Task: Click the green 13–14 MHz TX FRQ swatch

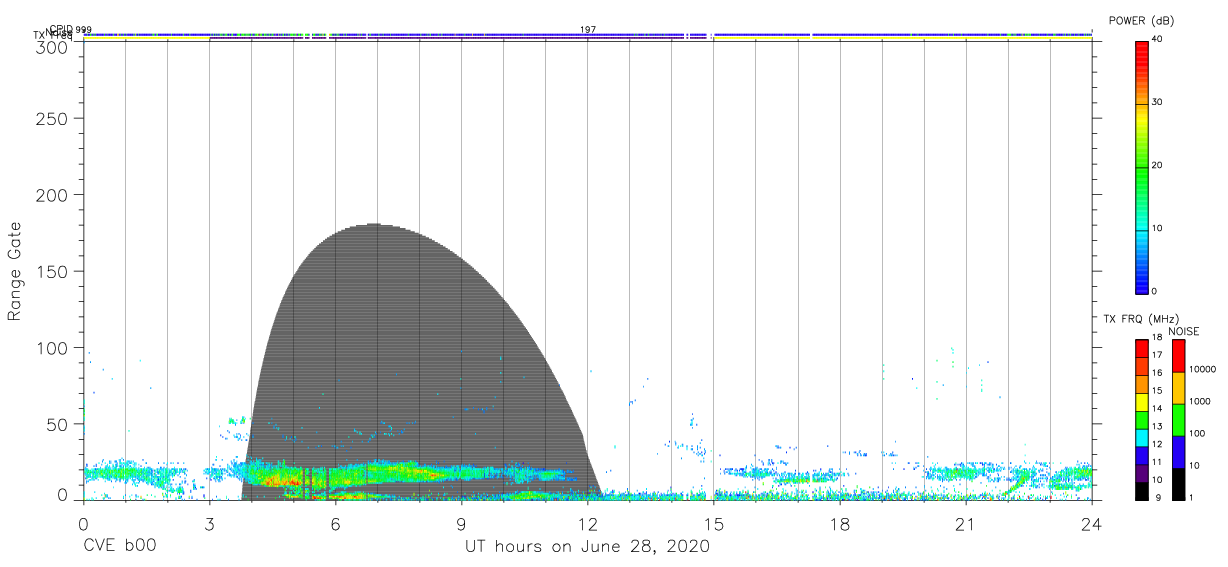Action: click(1141, 419)
